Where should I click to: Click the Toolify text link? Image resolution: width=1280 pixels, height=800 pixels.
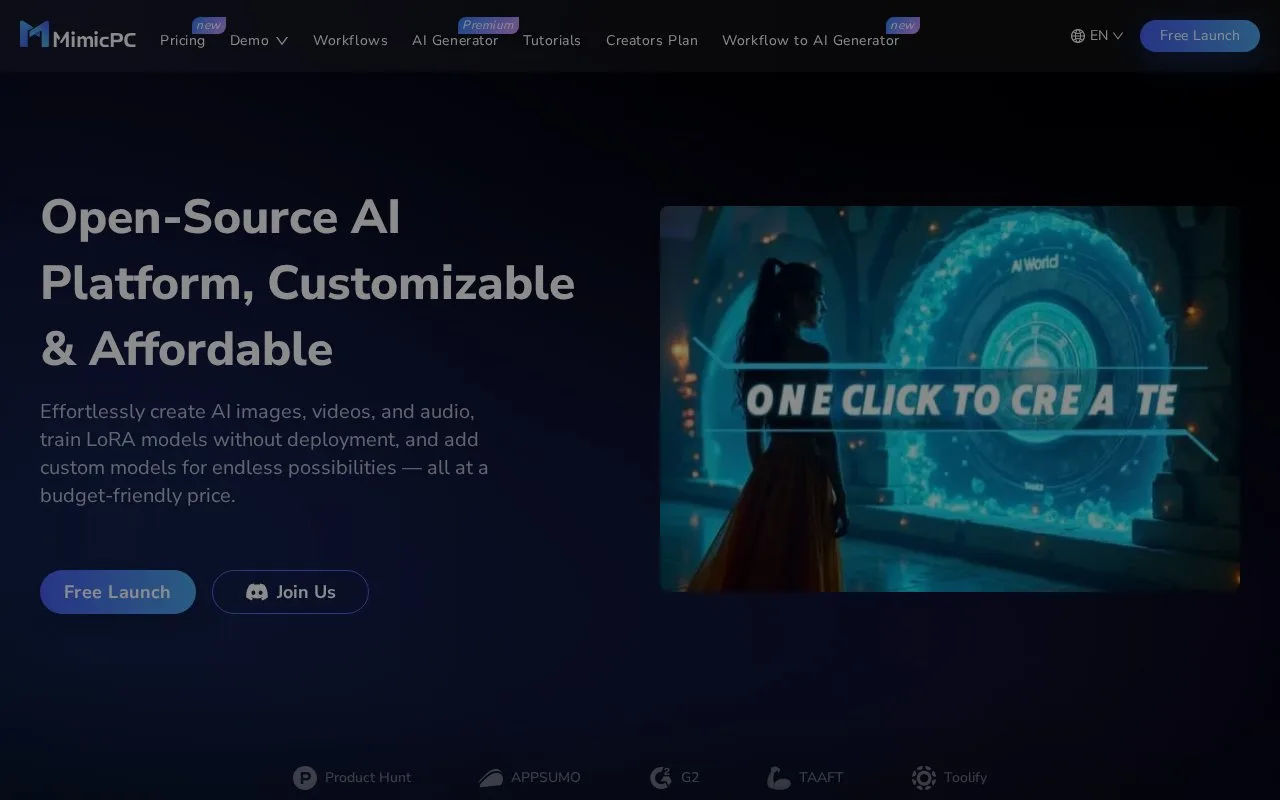(x=965, y=777)
